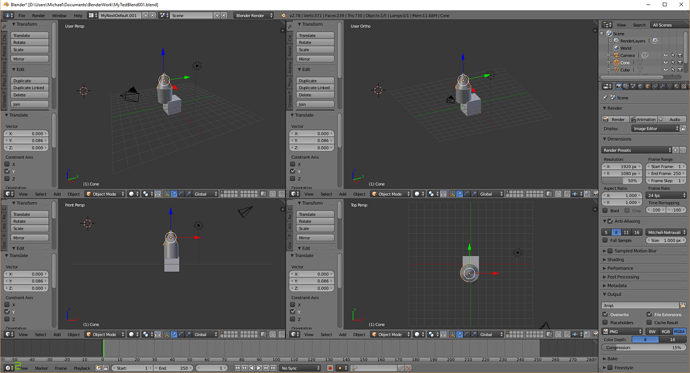
Task: Select 11 anti-aliasing samples
Action: [x=626, y=232]
